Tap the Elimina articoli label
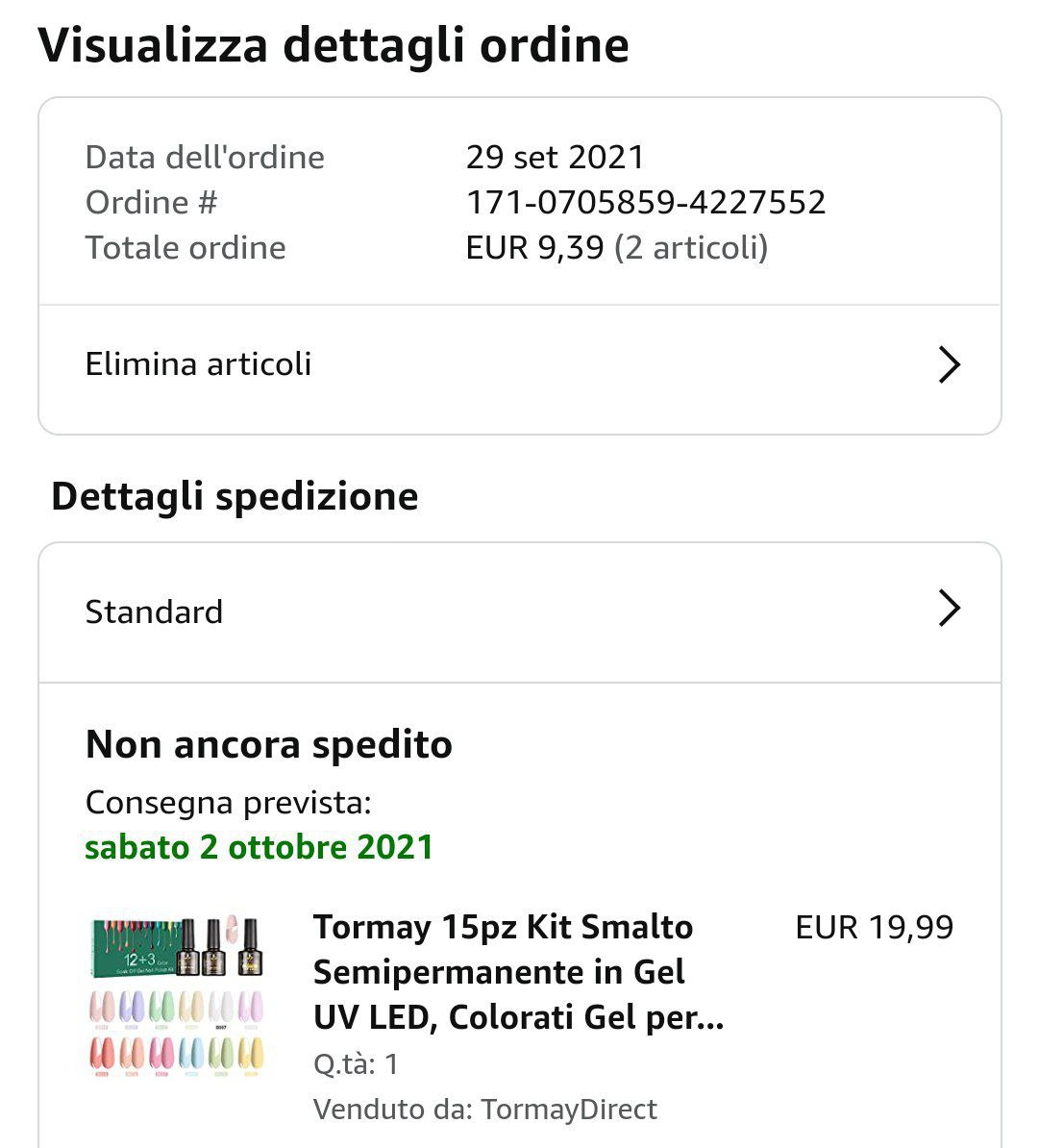This screenshot has height=1148, width=1038. (198, 364)
